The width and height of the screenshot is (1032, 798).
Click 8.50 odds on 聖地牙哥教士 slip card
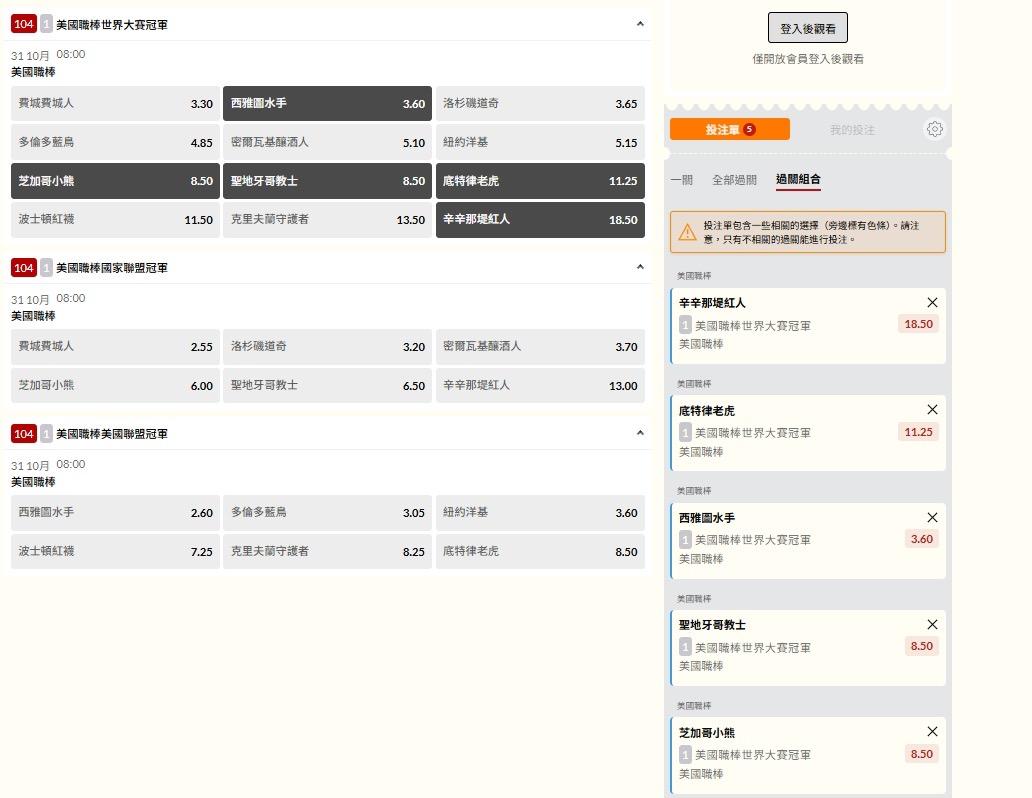coord(921,646)
